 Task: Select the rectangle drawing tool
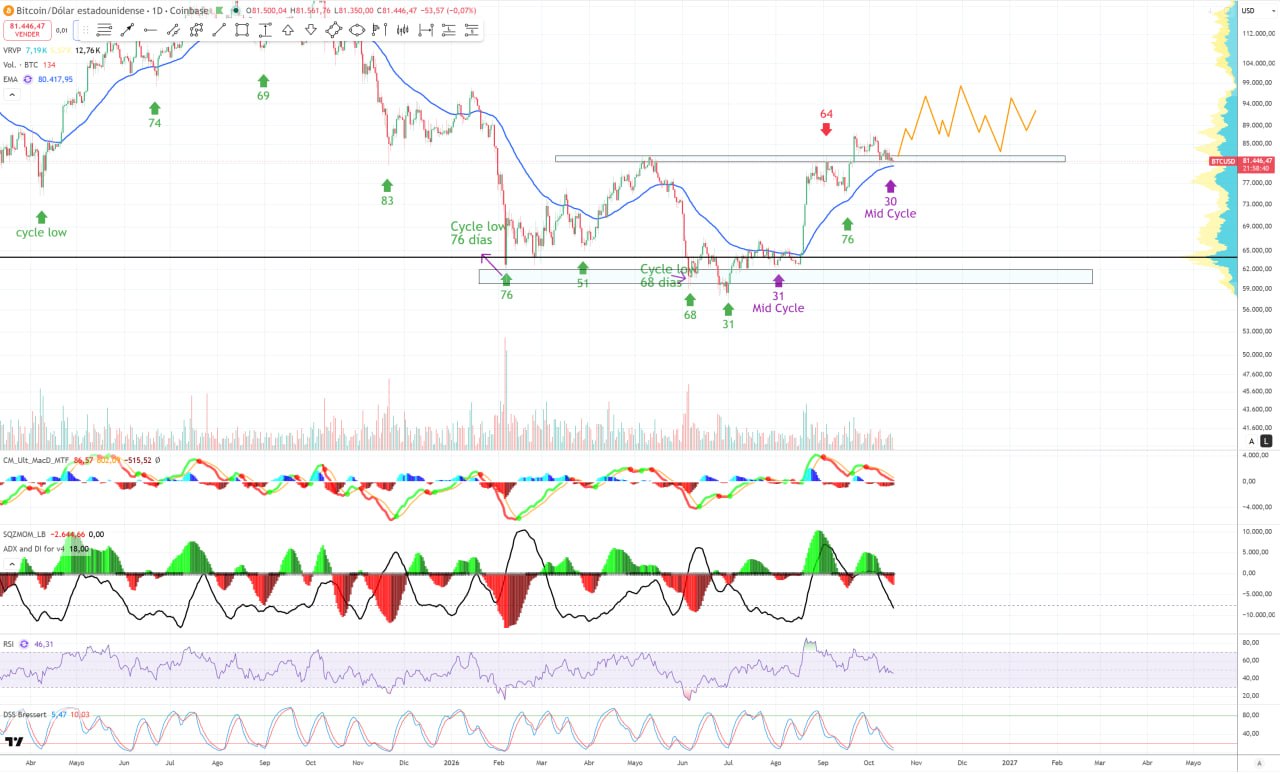click(242, 30)
